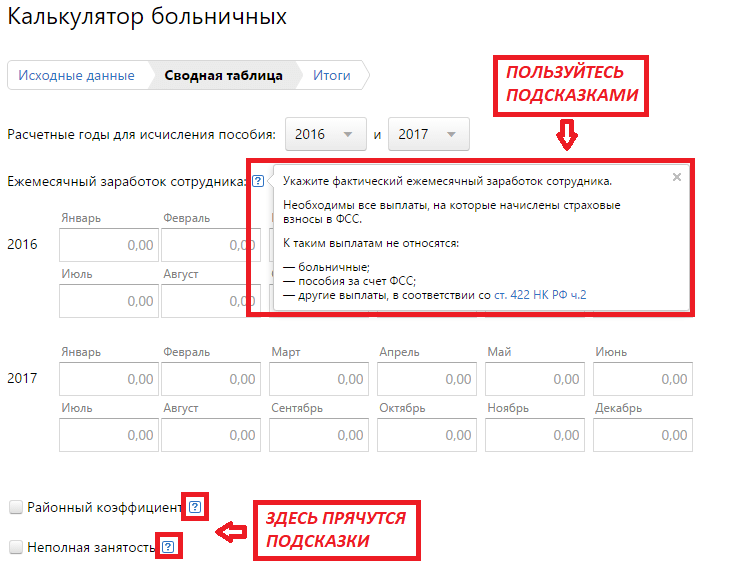Open help icon beside Районный коэффициент
Screen dimensions: 748x568
(x=195, y=507)
